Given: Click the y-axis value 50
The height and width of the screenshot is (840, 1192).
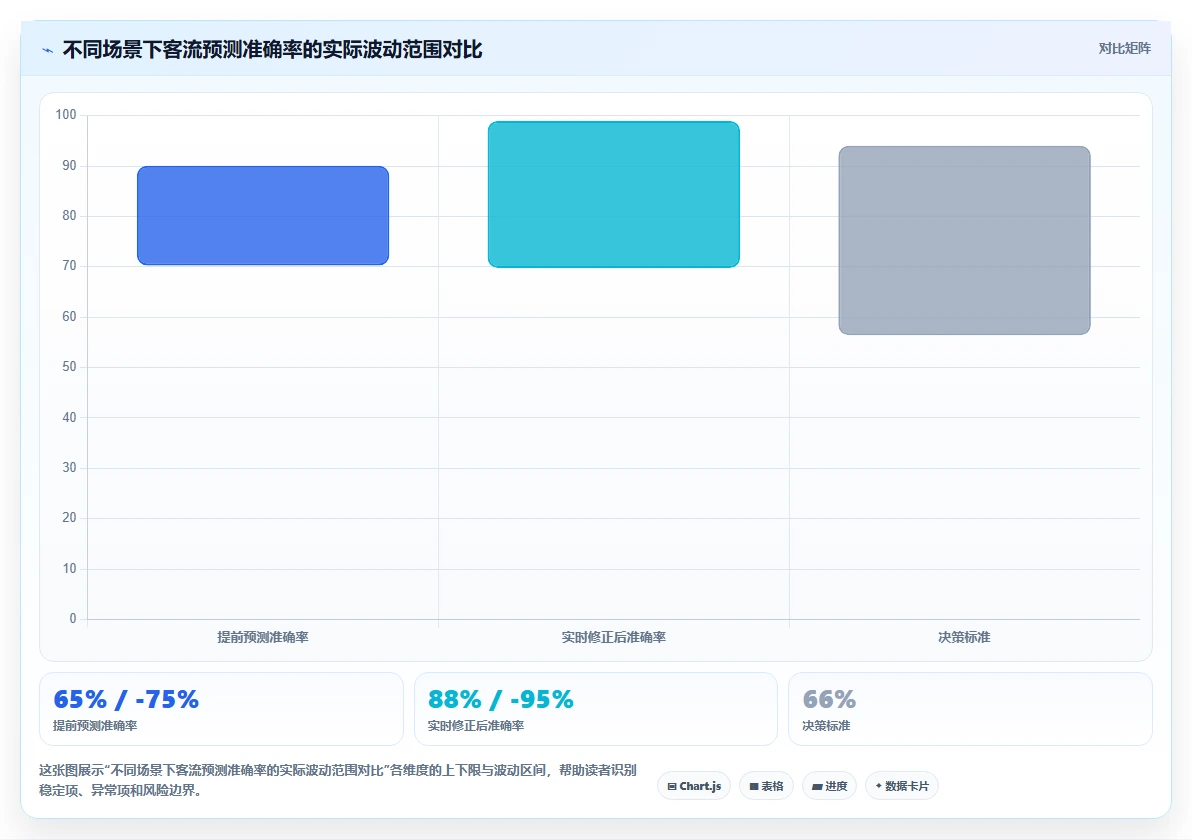Looking at the screenshot, I should (x=69, y=367).
